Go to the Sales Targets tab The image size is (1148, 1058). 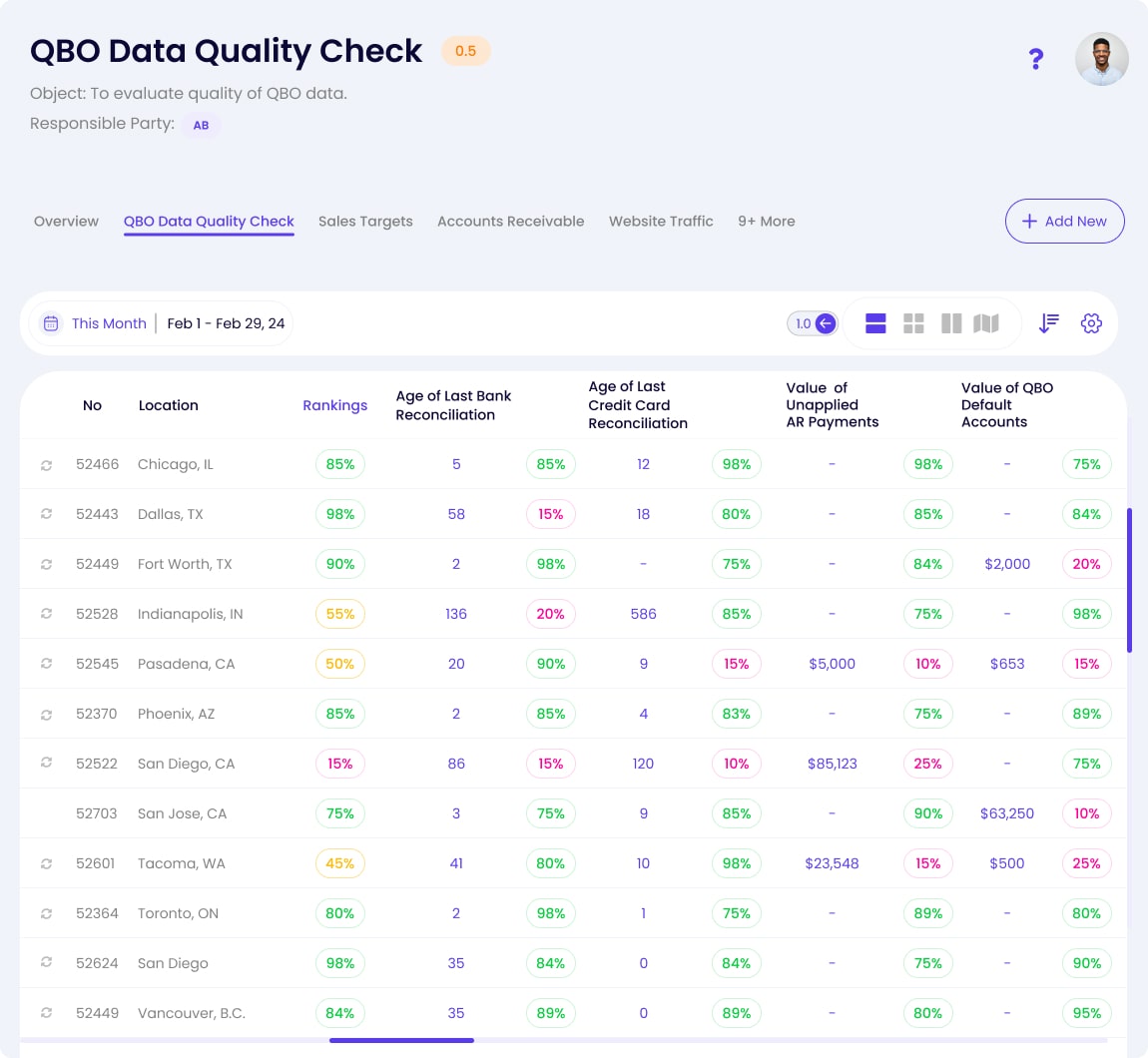point(365,222)
